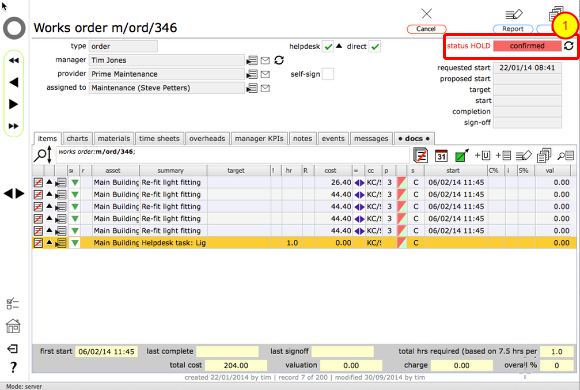Open the time sheets tab
Image resolution: width=580 pixels, height=390 pixels.
(x=159, y=138)
